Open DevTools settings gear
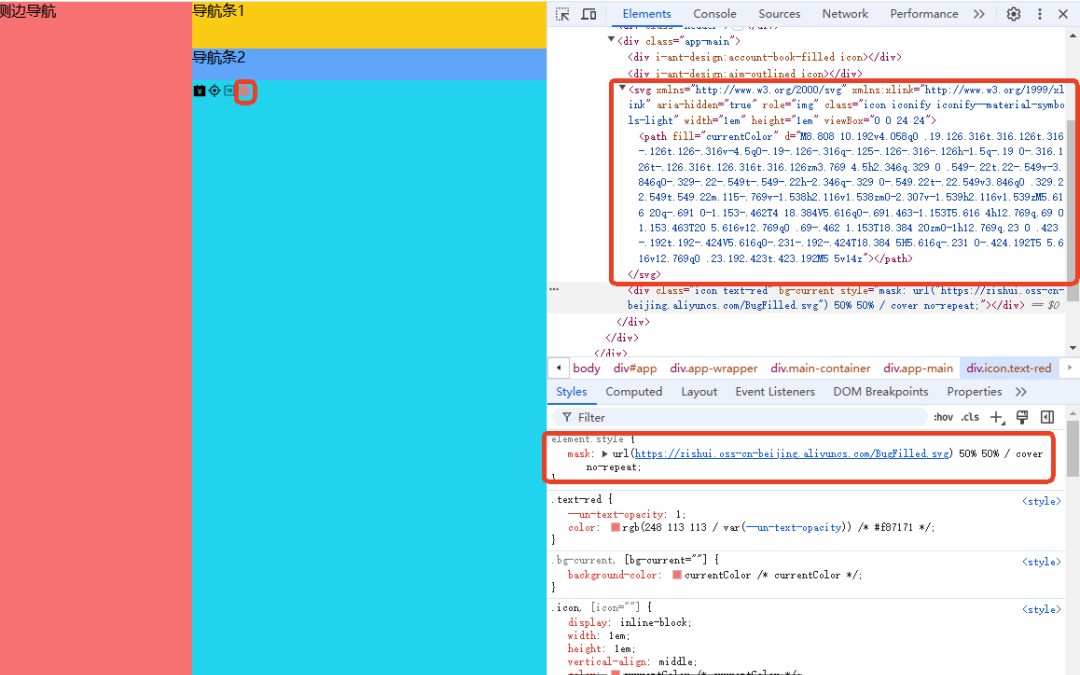 1013,14
